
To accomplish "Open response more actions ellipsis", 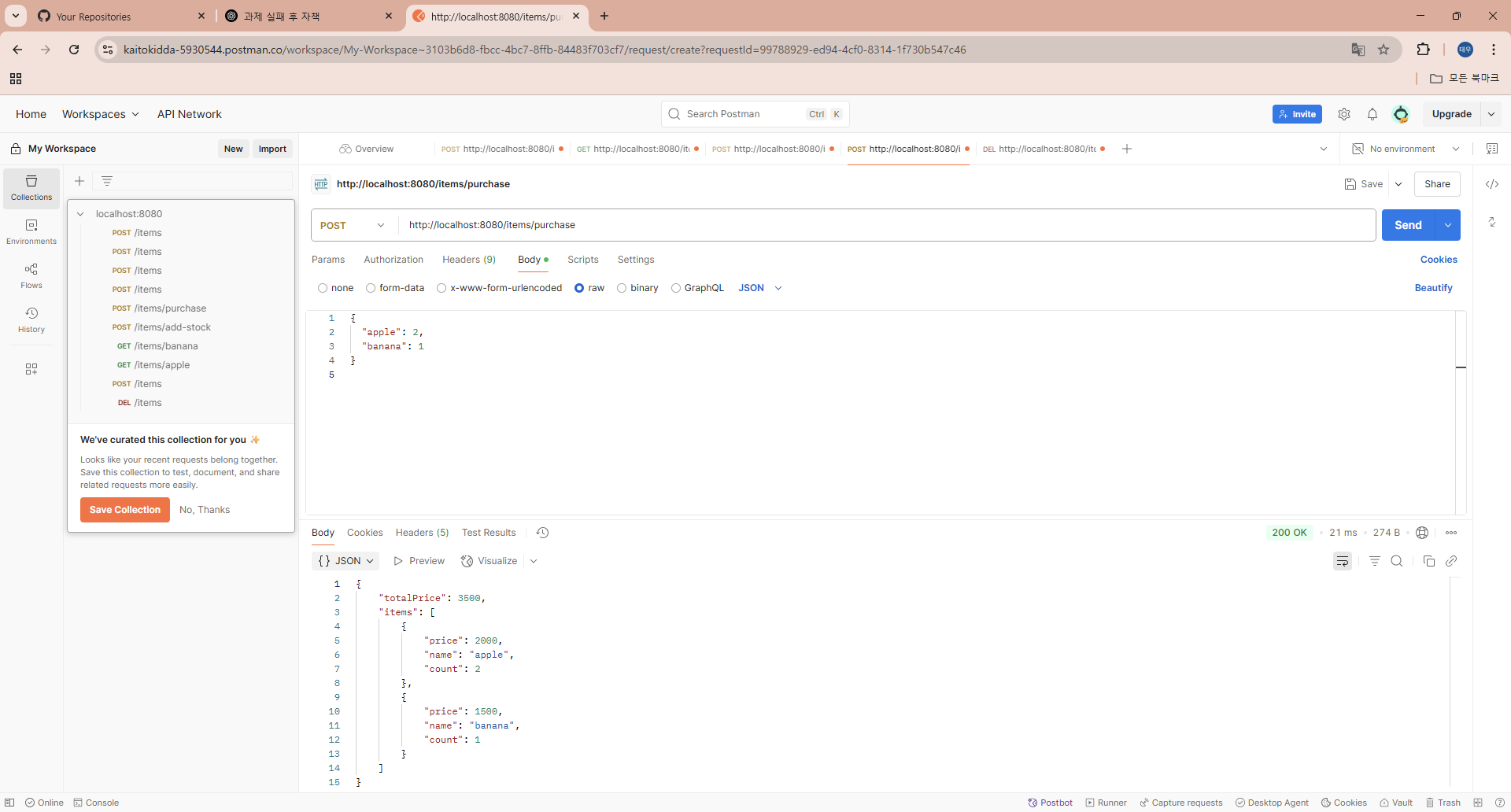I will point(1451,533).
